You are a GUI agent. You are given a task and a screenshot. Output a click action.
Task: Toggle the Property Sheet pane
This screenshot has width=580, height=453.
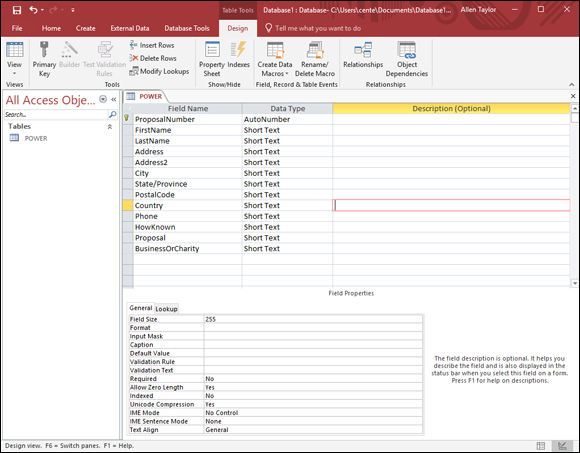tap(212, 59)
